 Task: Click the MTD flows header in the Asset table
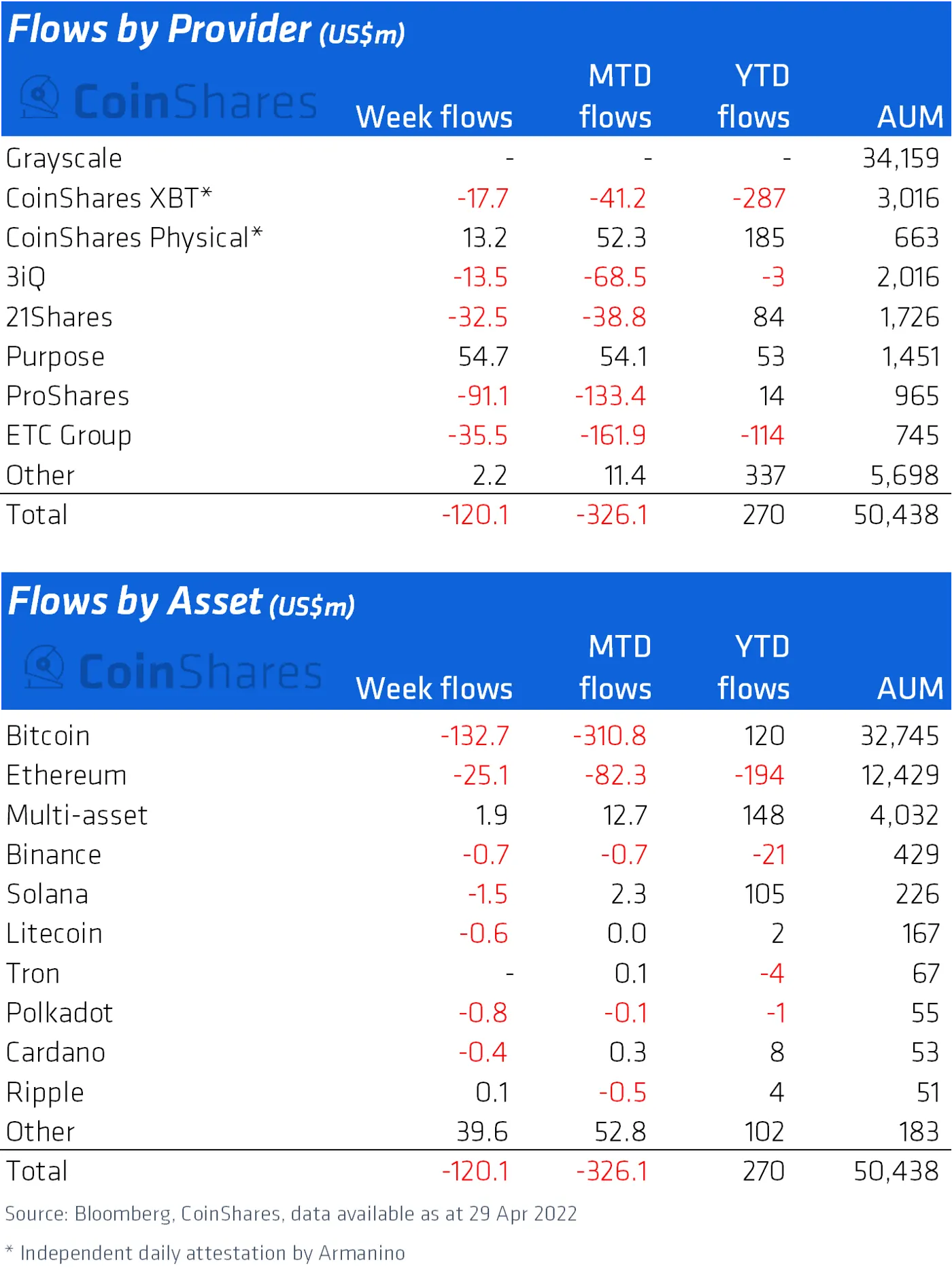tap(616, 668)
